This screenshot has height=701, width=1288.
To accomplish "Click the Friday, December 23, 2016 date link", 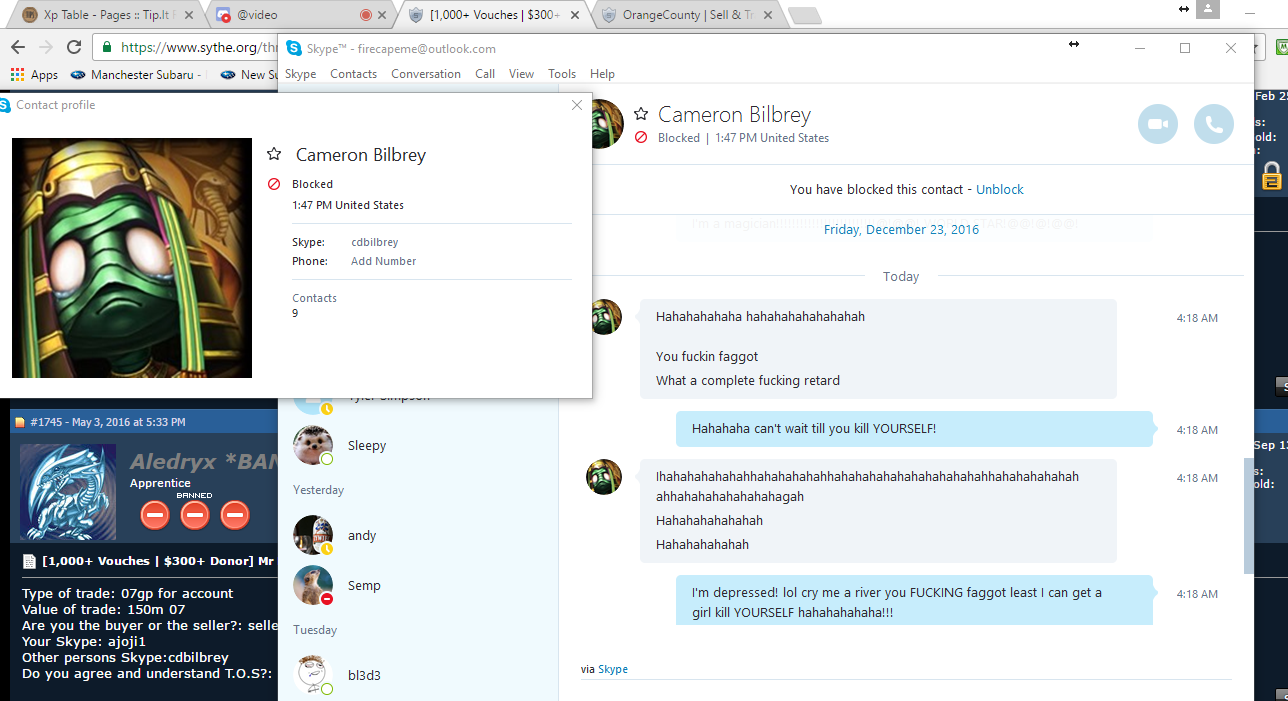I will (x=901, y=229).
